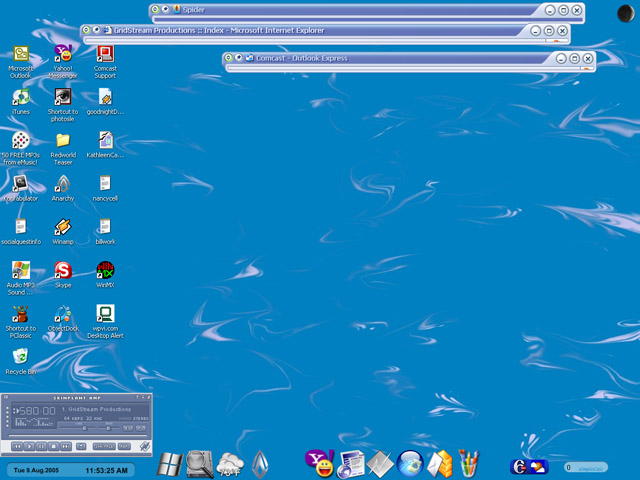Viewport: 640px width, 480px height.
Task: Open the magnifying glass search dock icon
Action: tap(200, 463)
